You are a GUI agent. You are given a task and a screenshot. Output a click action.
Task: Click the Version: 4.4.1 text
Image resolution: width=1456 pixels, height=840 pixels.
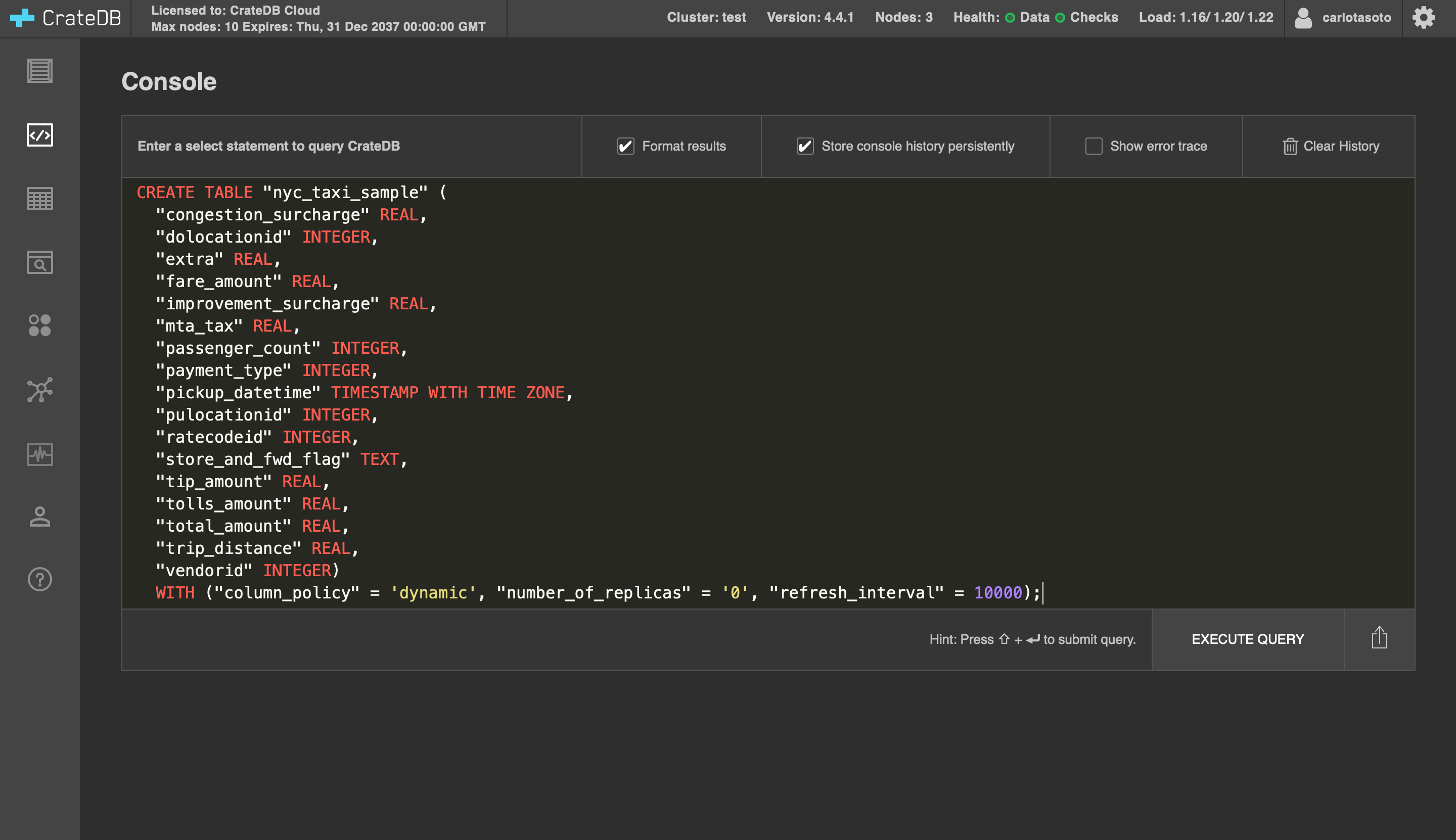coord(810,17)
